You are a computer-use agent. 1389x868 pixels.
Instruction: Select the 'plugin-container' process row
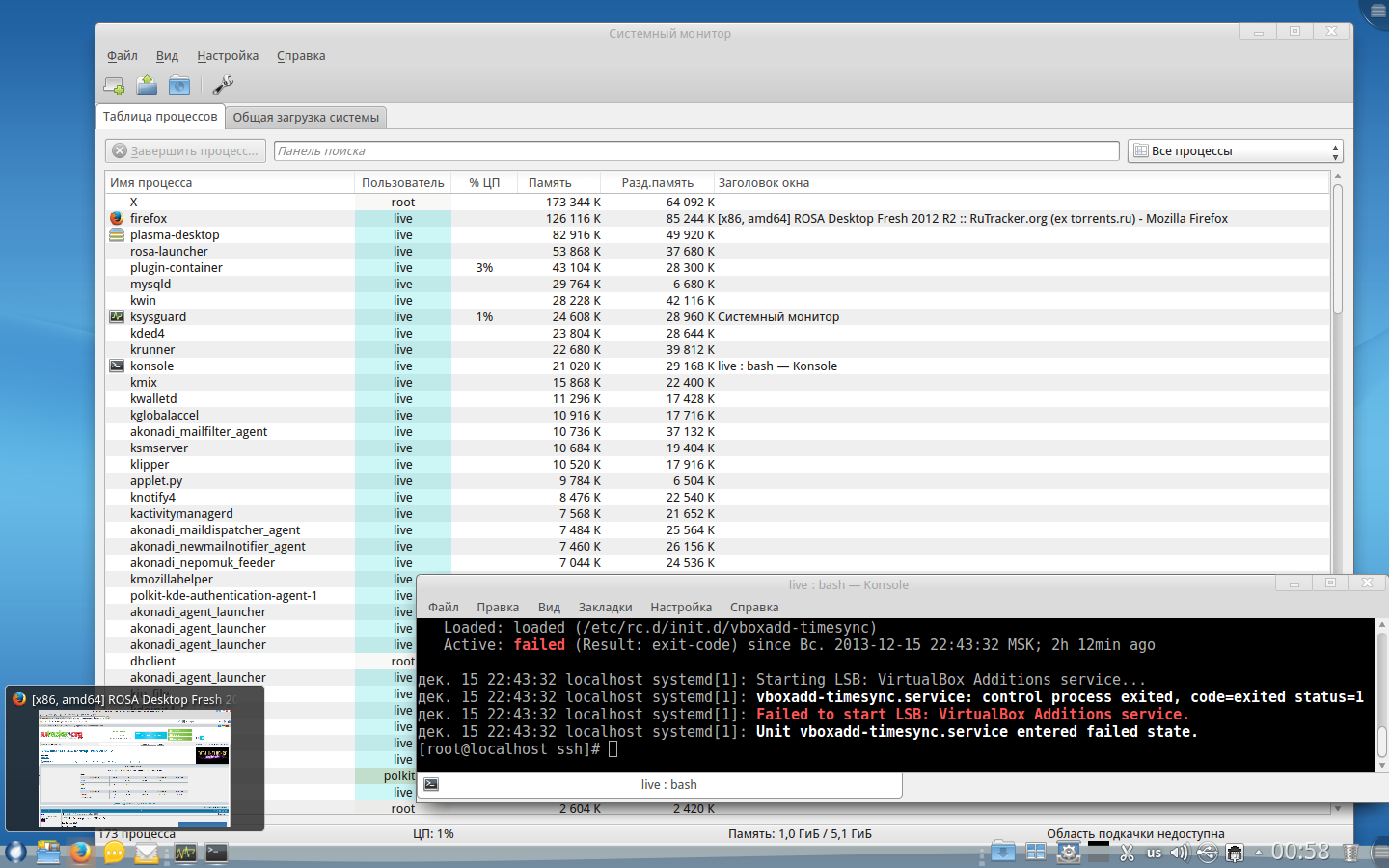pos(717,268)
